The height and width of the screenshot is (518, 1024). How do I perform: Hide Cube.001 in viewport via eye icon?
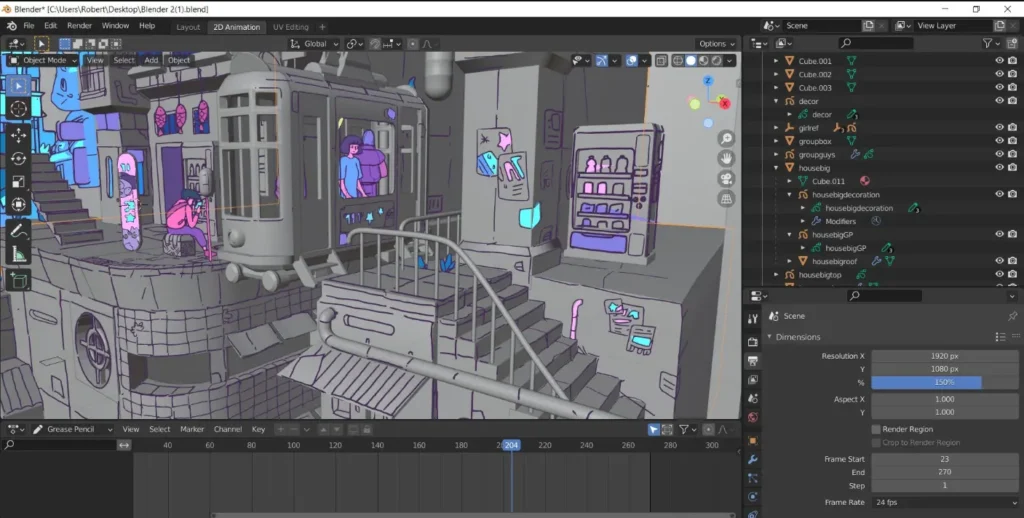(x=999, y=61)
